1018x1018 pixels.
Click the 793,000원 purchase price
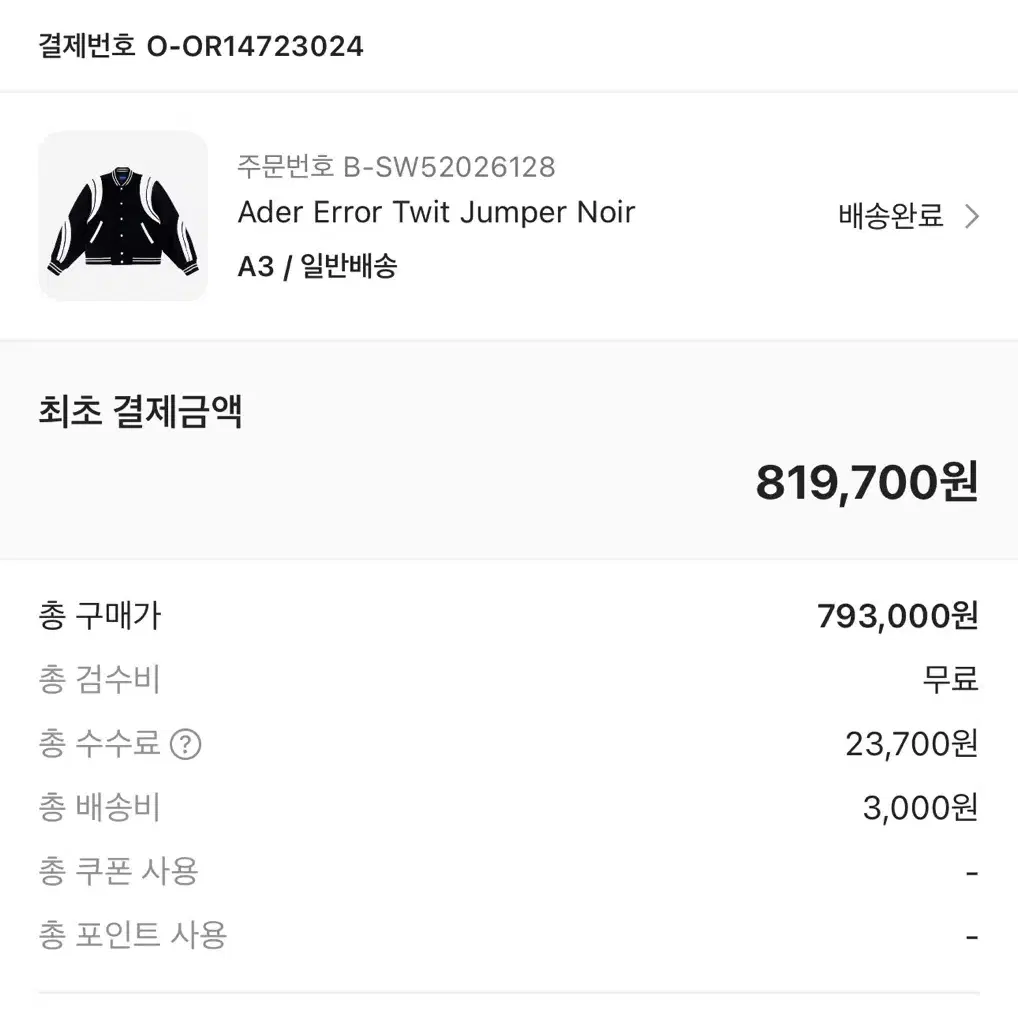[x=897, y=615]
